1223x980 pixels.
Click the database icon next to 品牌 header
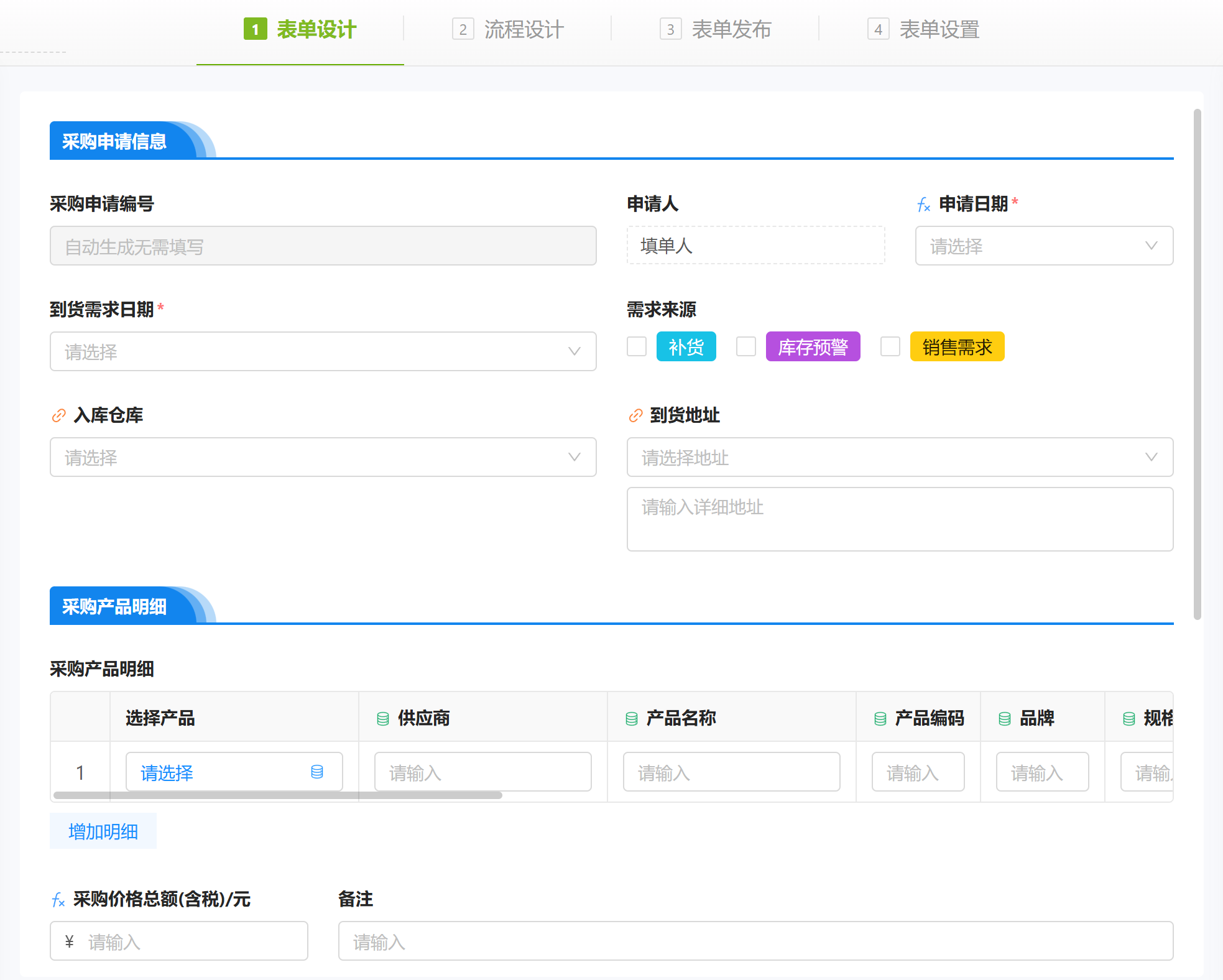pyautogui.click(x=1005, y=719)
